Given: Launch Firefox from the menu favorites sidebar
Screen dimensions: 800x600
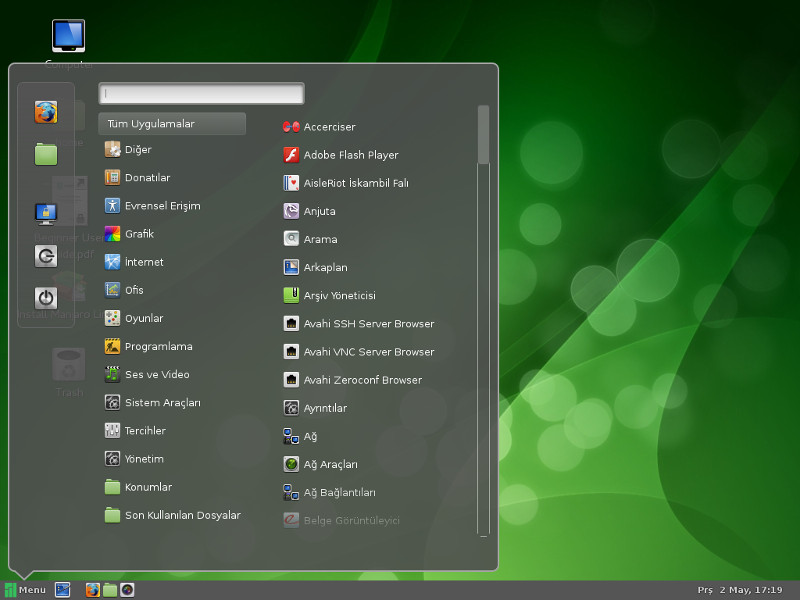Looking at the screenshot, I should point(46,112).
